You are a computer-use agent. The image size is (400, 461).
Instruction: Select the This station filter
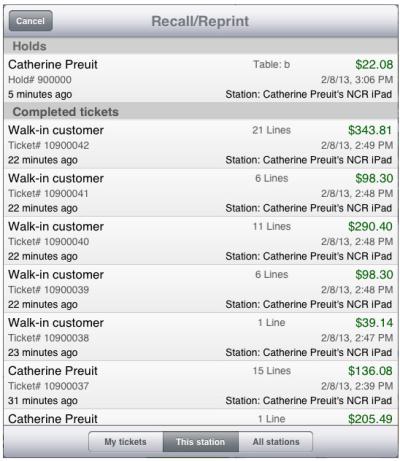(x=201, y=442)
